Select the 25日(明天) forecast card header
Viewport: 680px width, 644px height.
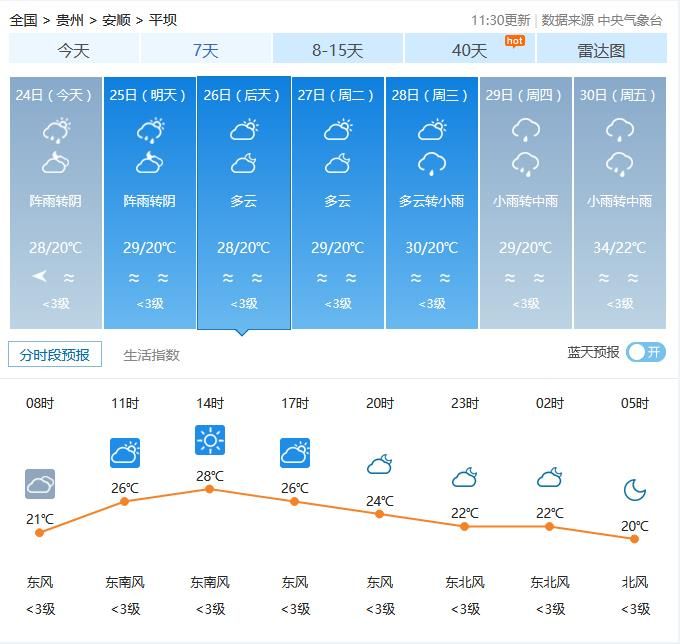coord(148,95)
